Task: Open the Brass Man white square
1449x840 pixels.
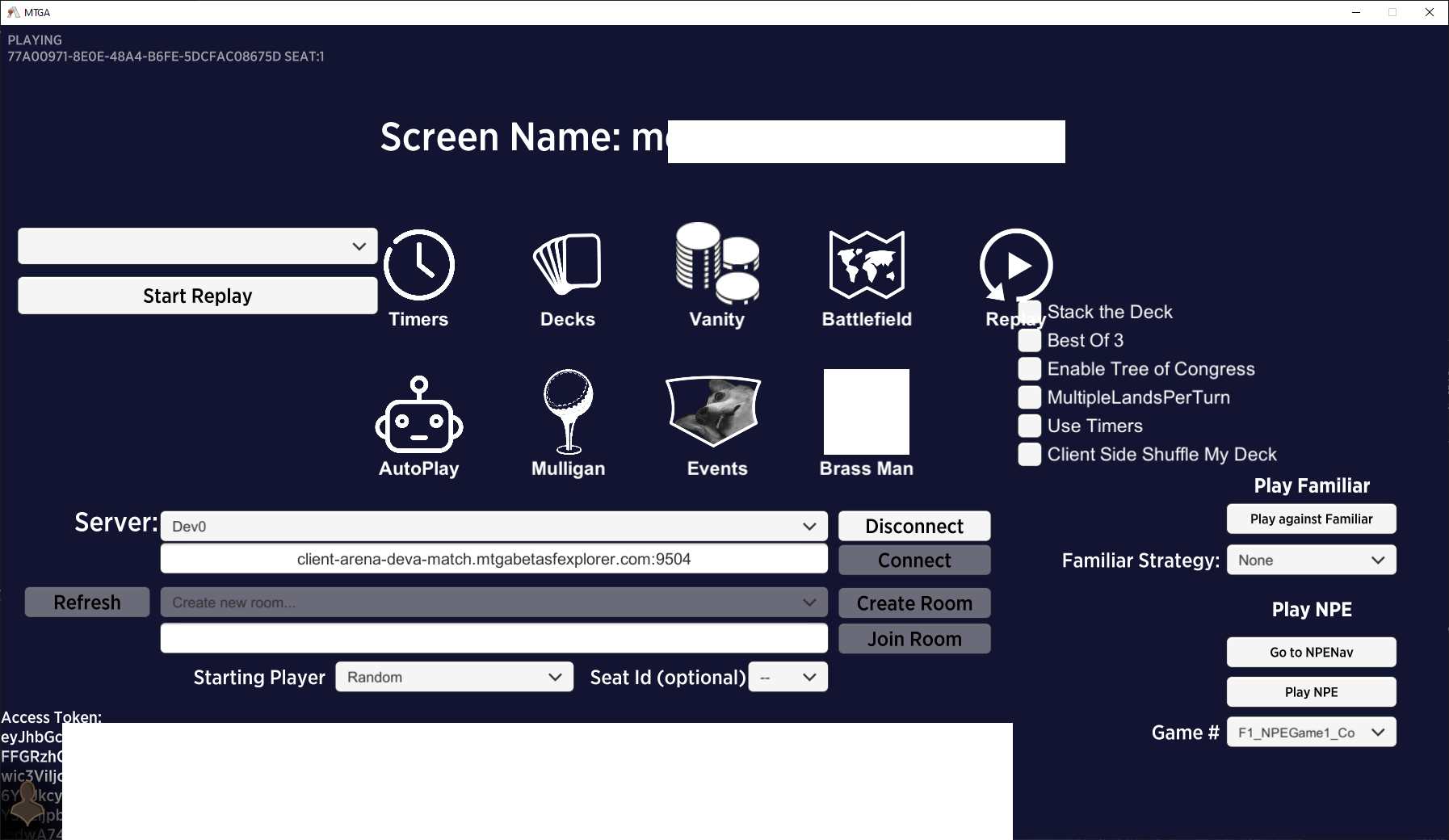Action: click(867, 412)
